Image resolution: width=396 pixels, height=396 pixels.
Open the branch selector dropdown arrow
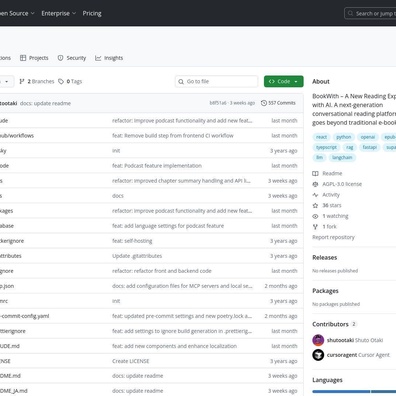point(6,81)
